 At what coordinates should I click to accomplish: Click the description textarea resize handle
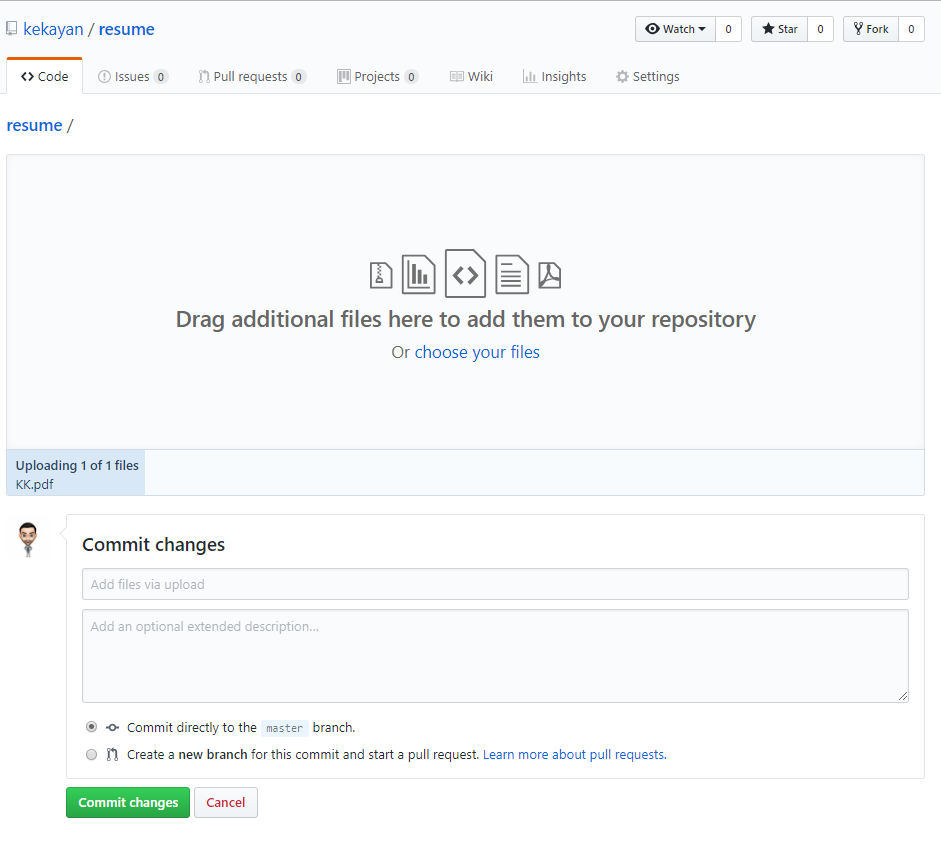(903, 696)
